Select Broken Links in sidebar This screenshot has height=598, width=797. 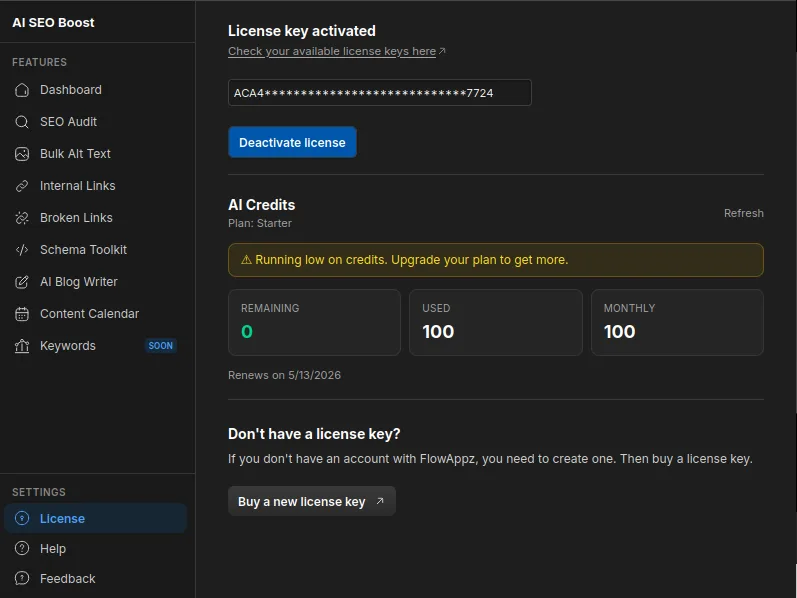[x=98, y=218]
